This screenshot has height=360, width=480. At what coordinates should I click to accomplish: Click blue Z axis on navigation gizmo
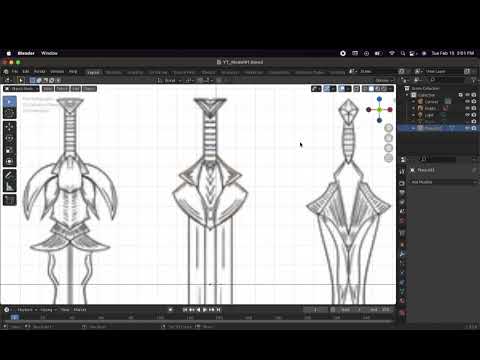coord(379,99)
